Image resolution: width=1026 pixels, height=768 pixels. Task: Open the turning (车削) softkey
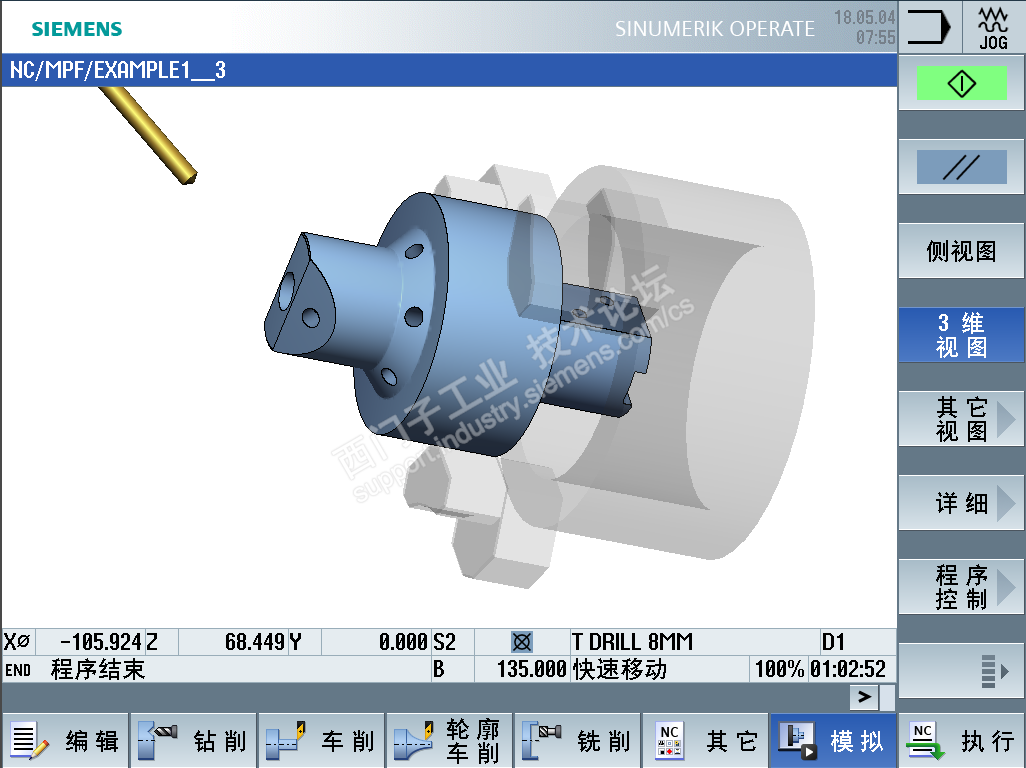coord(321,741)
